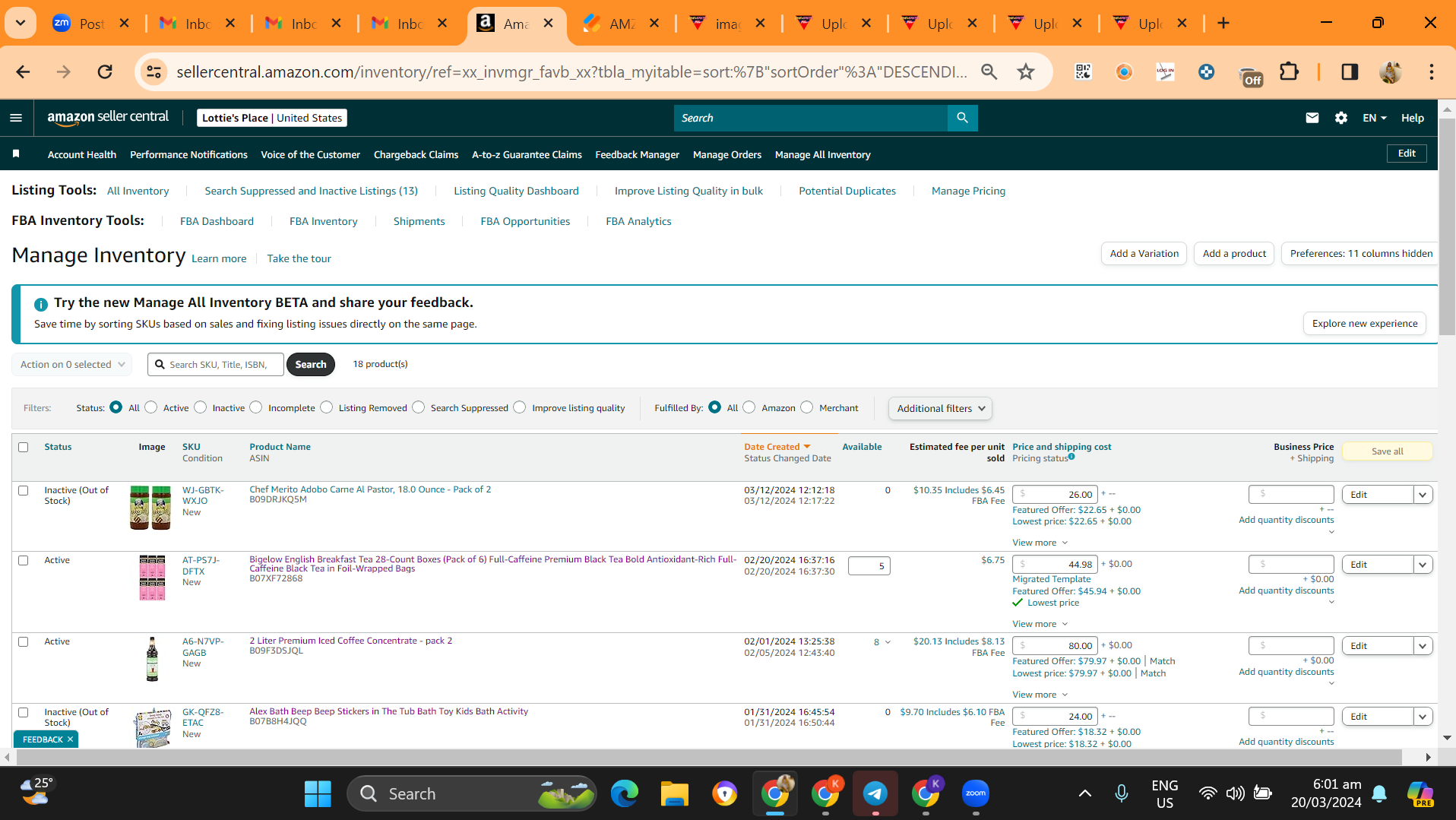The width and height of the screenshot is (1456, 820).
Task: Select the Incomplete status filter radio
Action: pyautogui.click(x=256, y=407)
